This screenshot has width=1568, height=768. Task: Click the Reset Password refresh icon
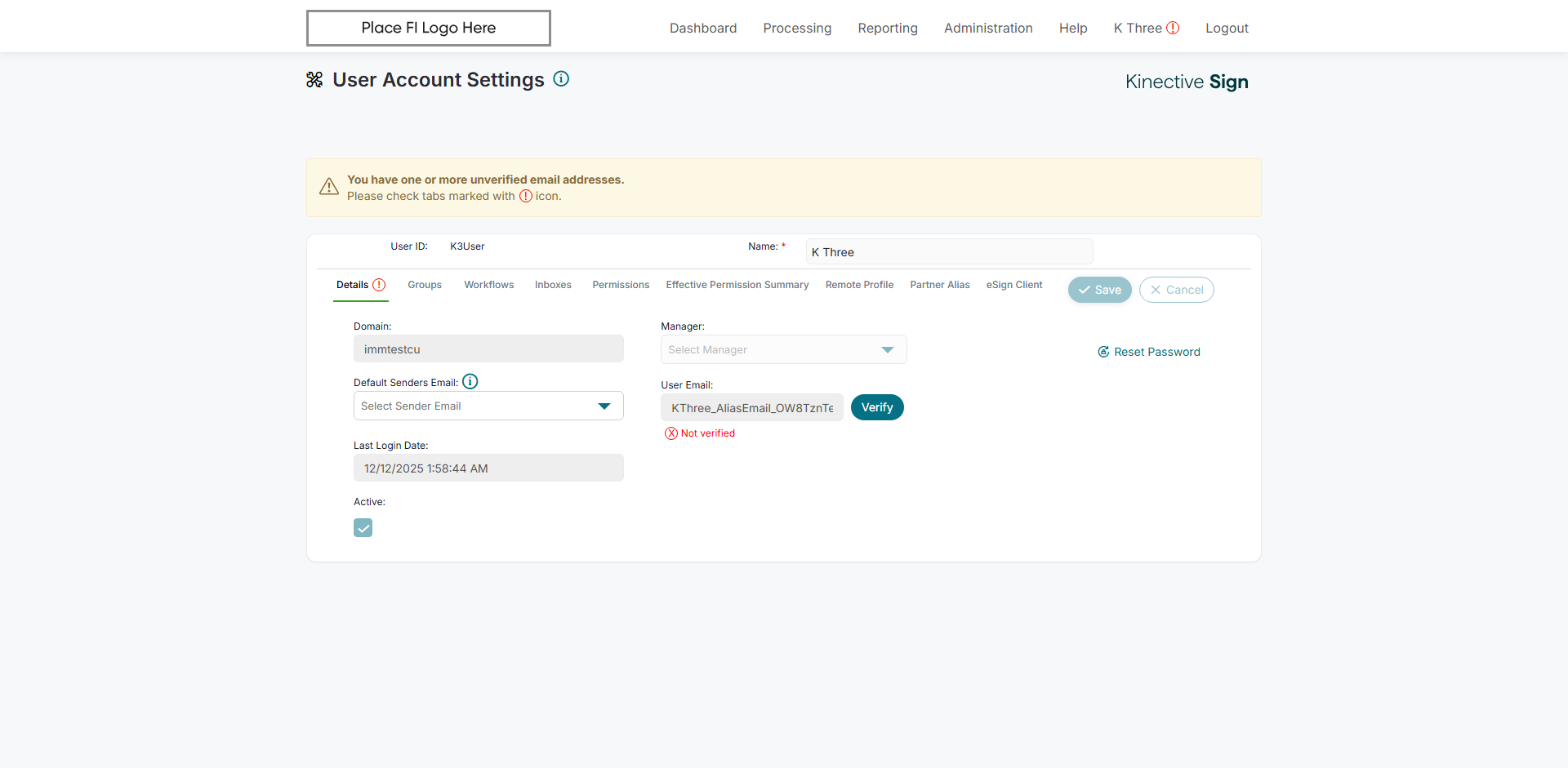(1103, 352)
